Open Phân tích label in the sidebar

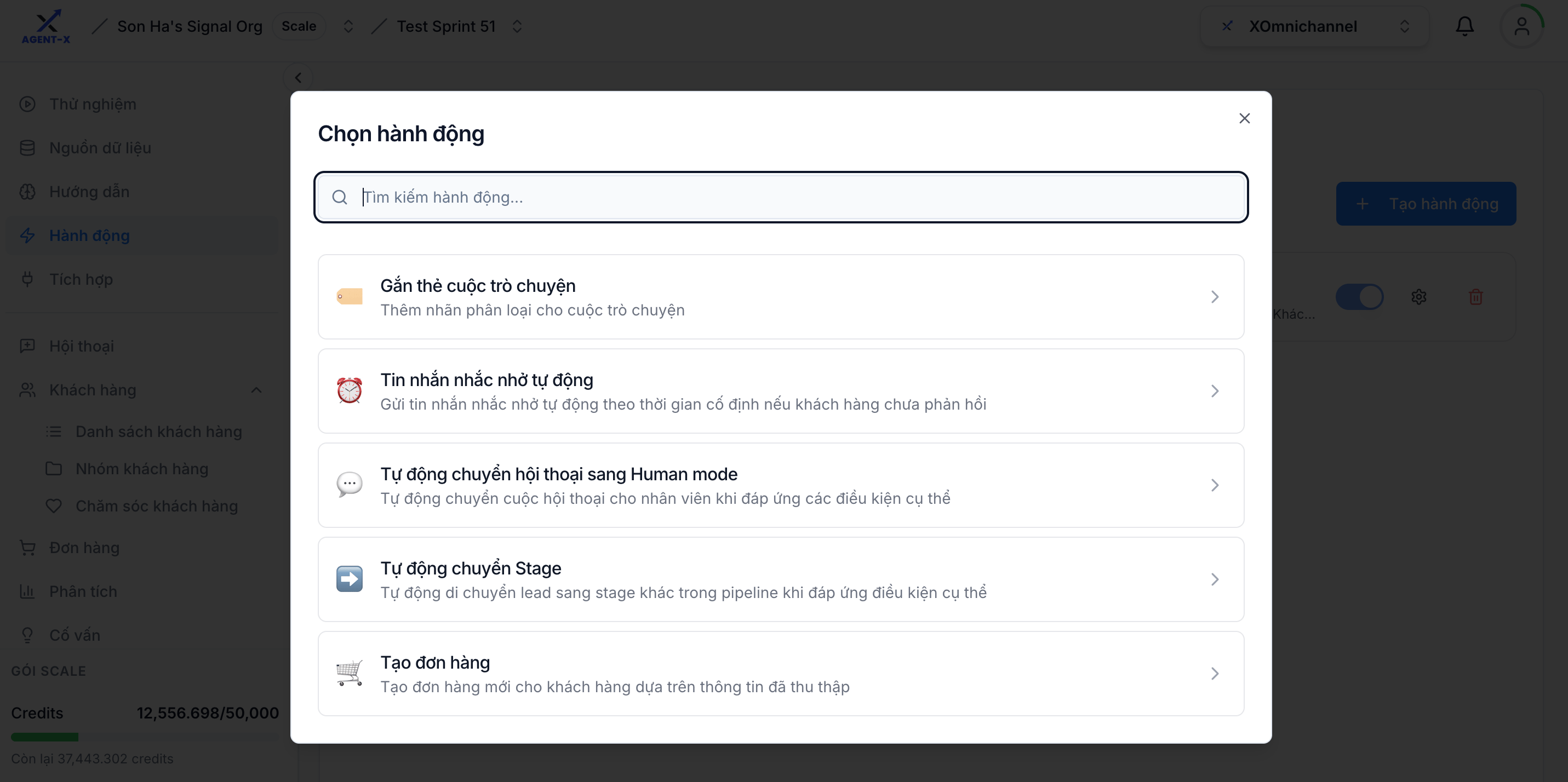point(83,591)
